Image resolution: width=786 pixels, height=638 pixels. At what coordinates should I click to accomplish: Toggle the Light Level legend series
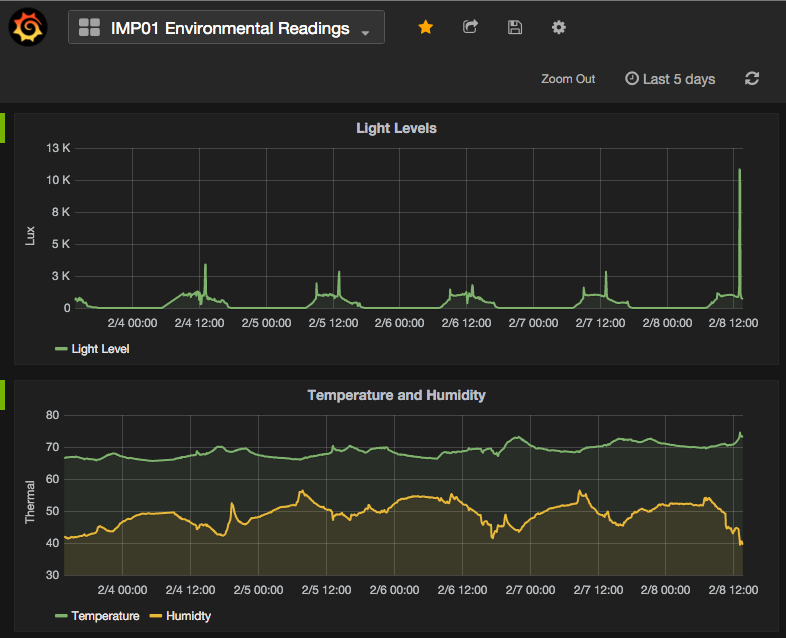click(x=100, y=349)
